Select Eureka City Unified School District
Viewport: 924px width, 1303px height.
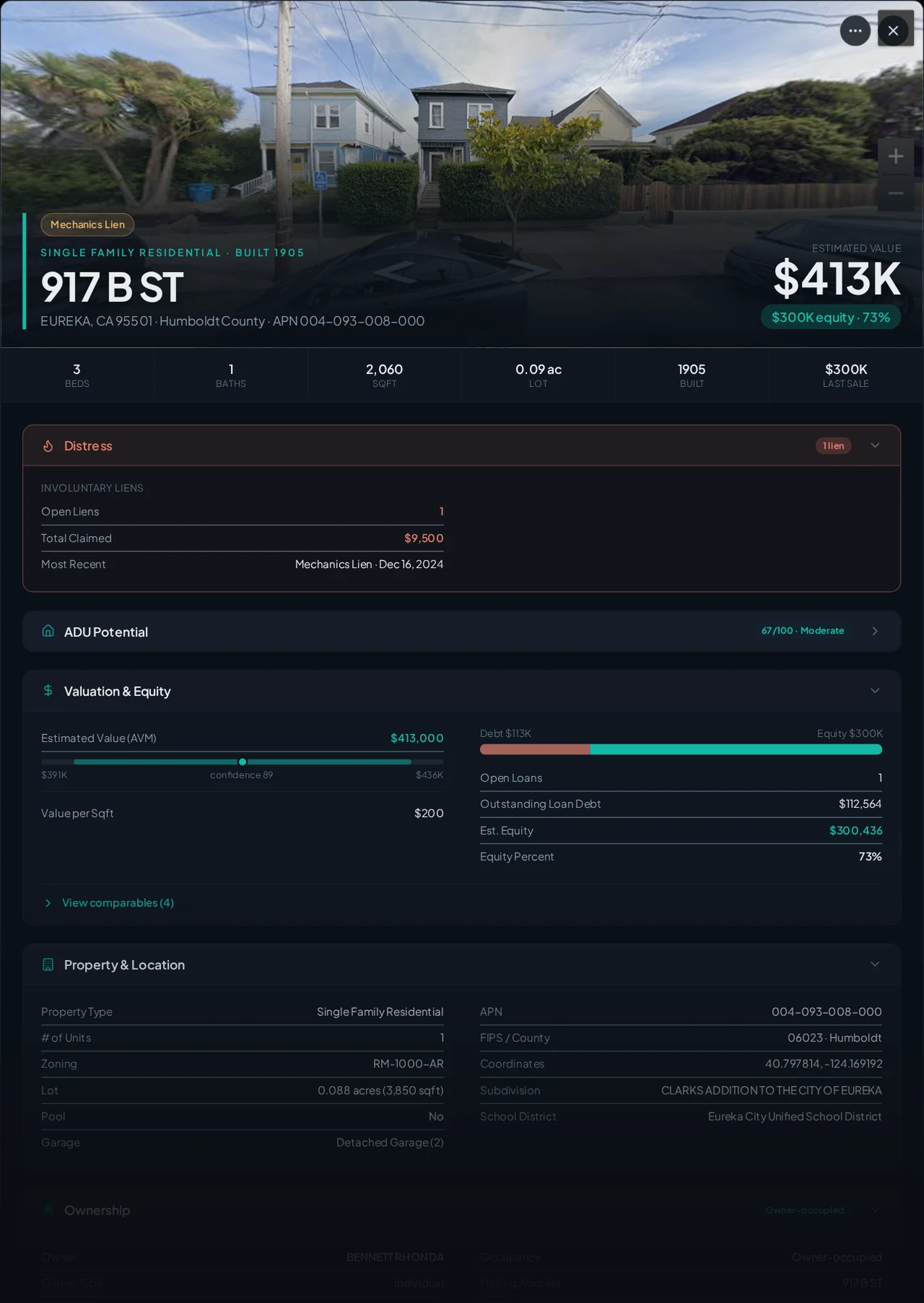click(795, 1116)
